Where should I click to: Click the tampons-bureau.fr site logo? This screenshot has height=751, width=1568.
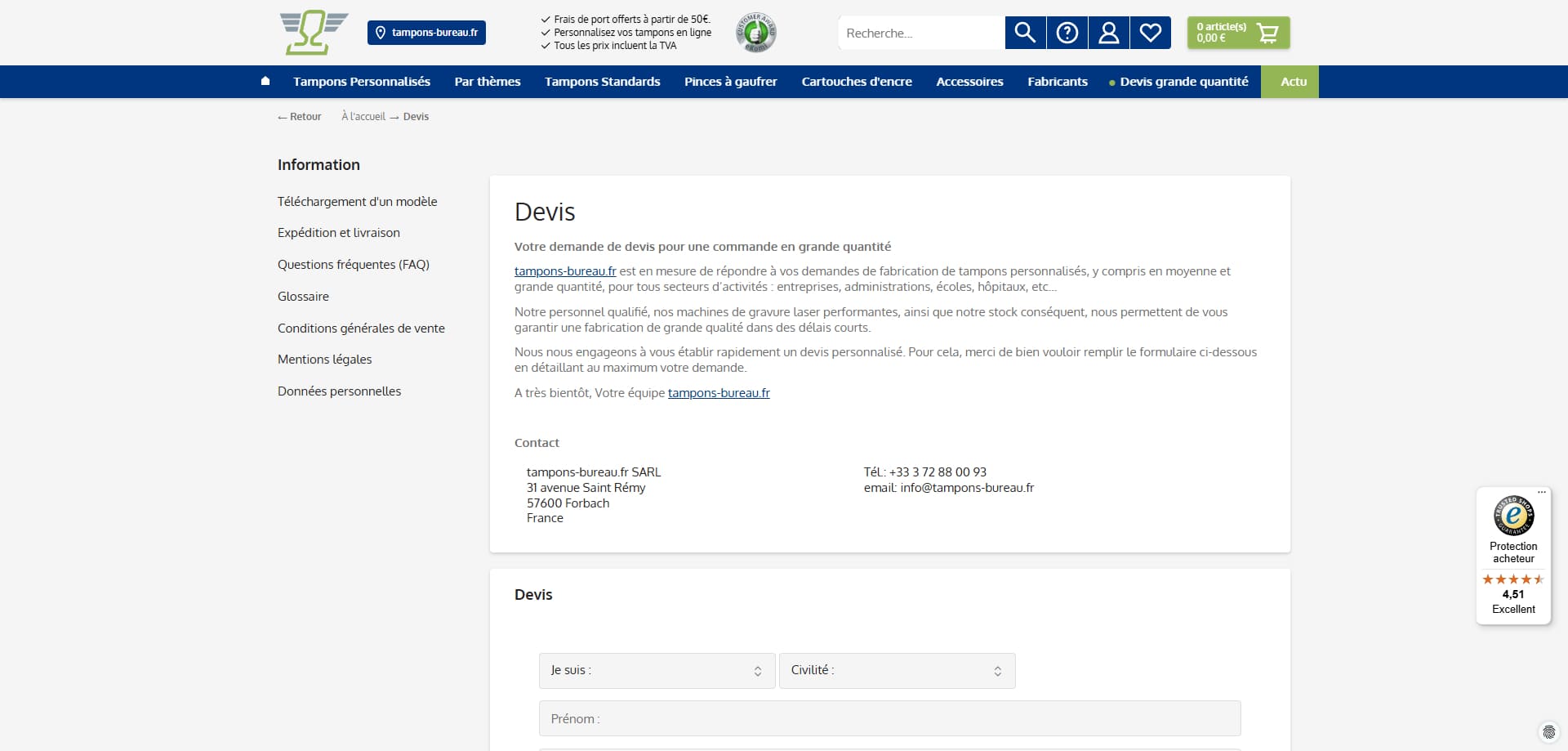[x=314, y=33]
